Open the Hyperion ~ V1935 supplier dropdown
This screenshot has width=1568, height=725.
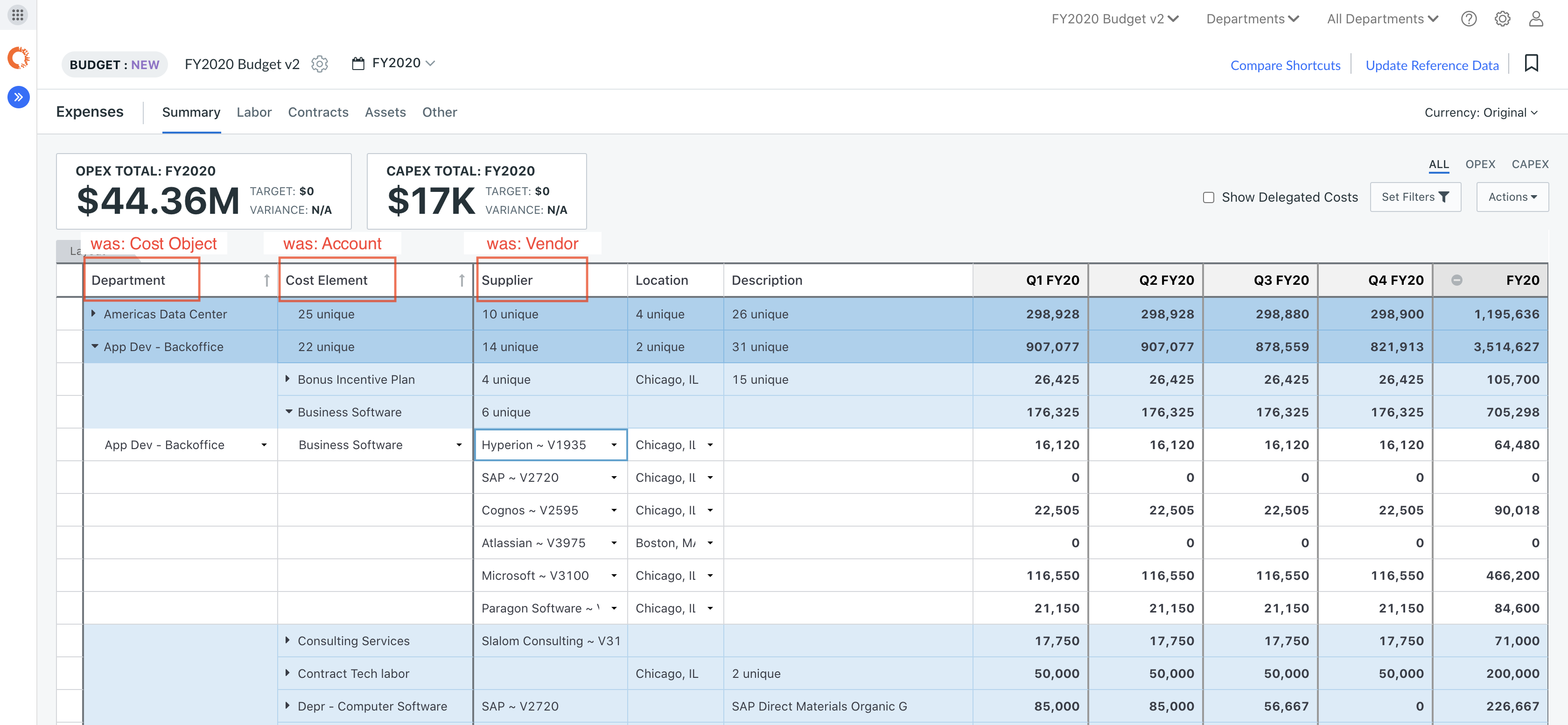click(614, 445)
